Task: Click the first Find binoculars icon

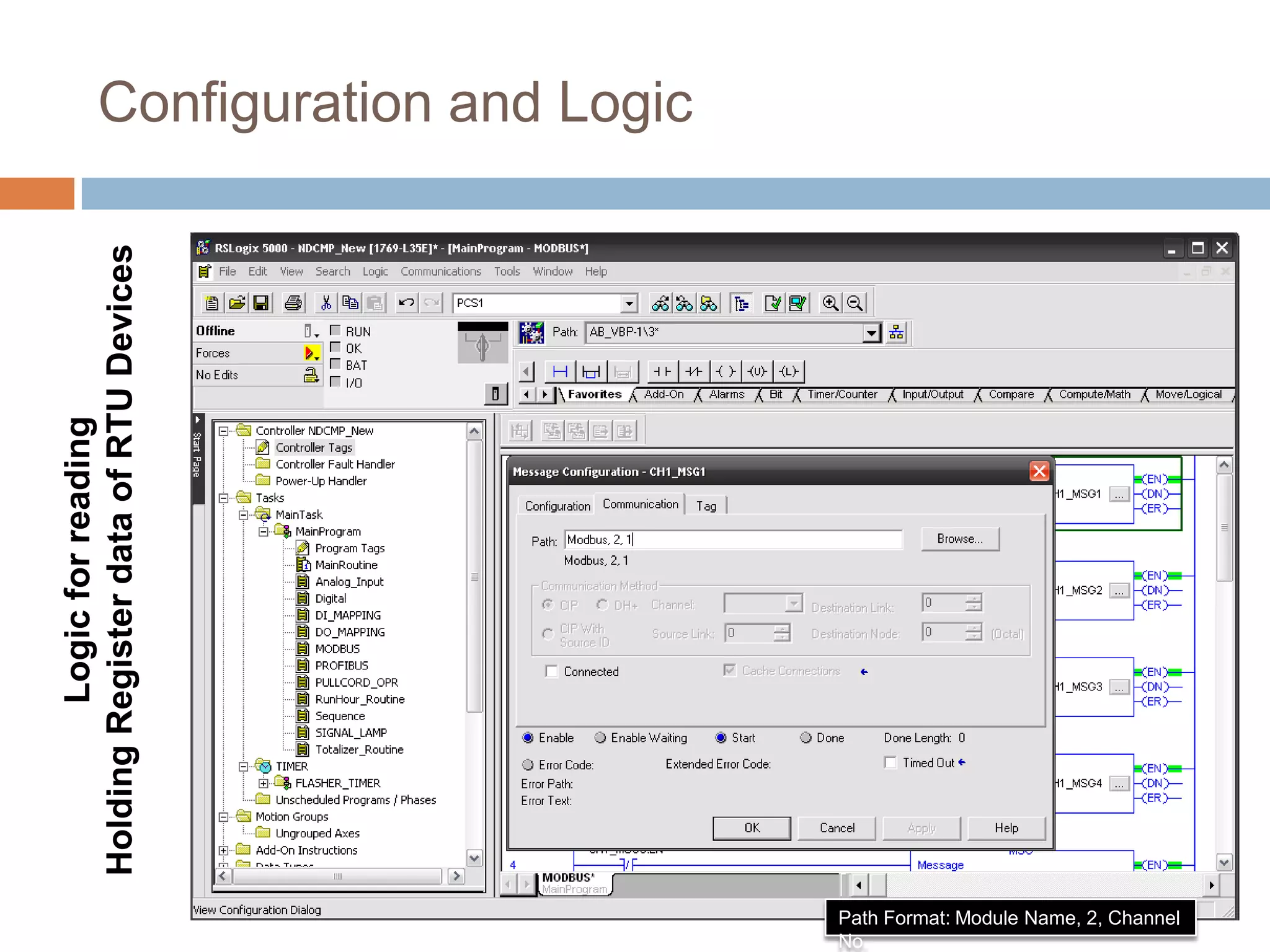Action: click(x=660, y=303)
